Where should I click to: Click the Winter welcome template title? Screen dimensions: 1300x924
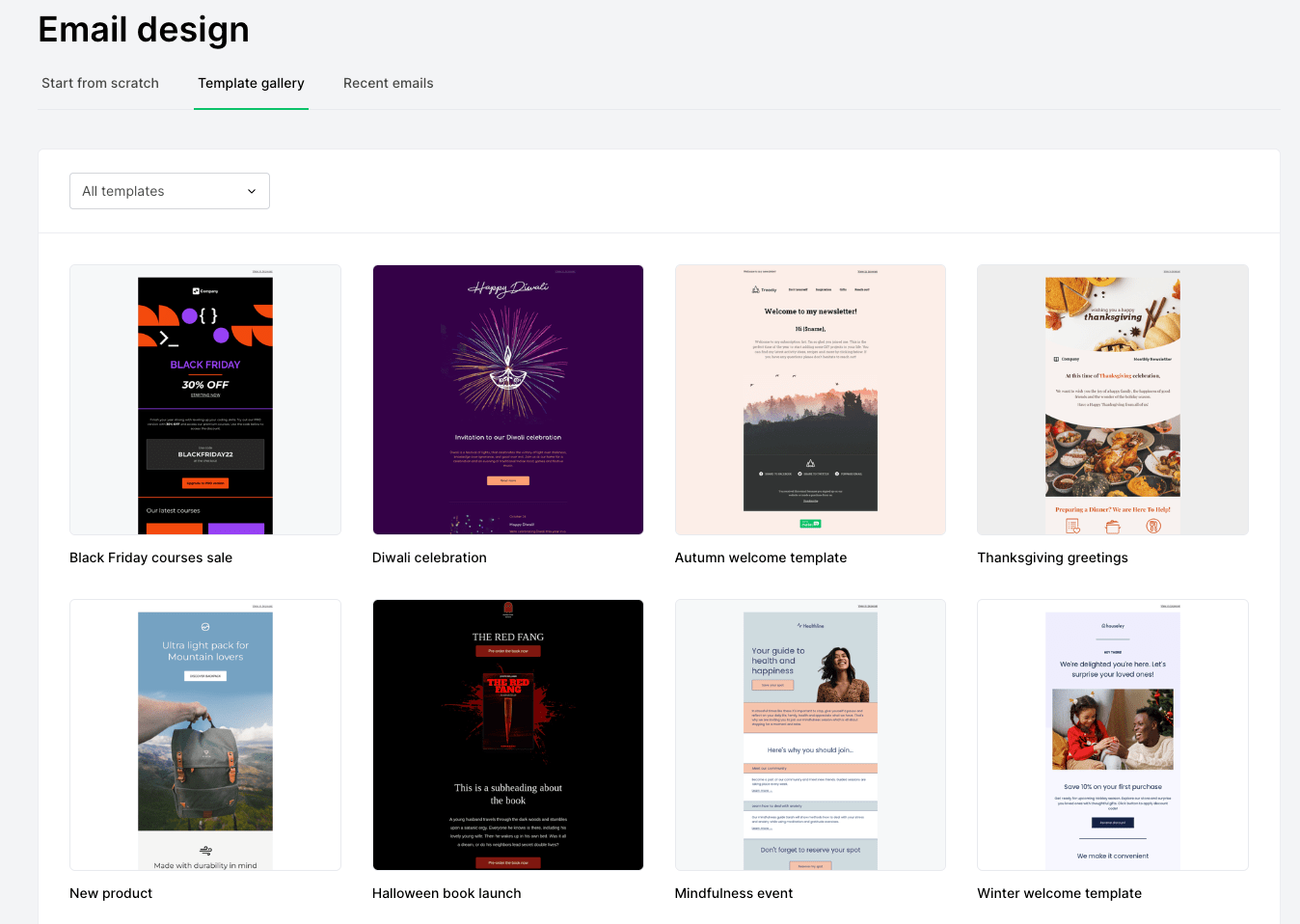tap(1060, 893)
